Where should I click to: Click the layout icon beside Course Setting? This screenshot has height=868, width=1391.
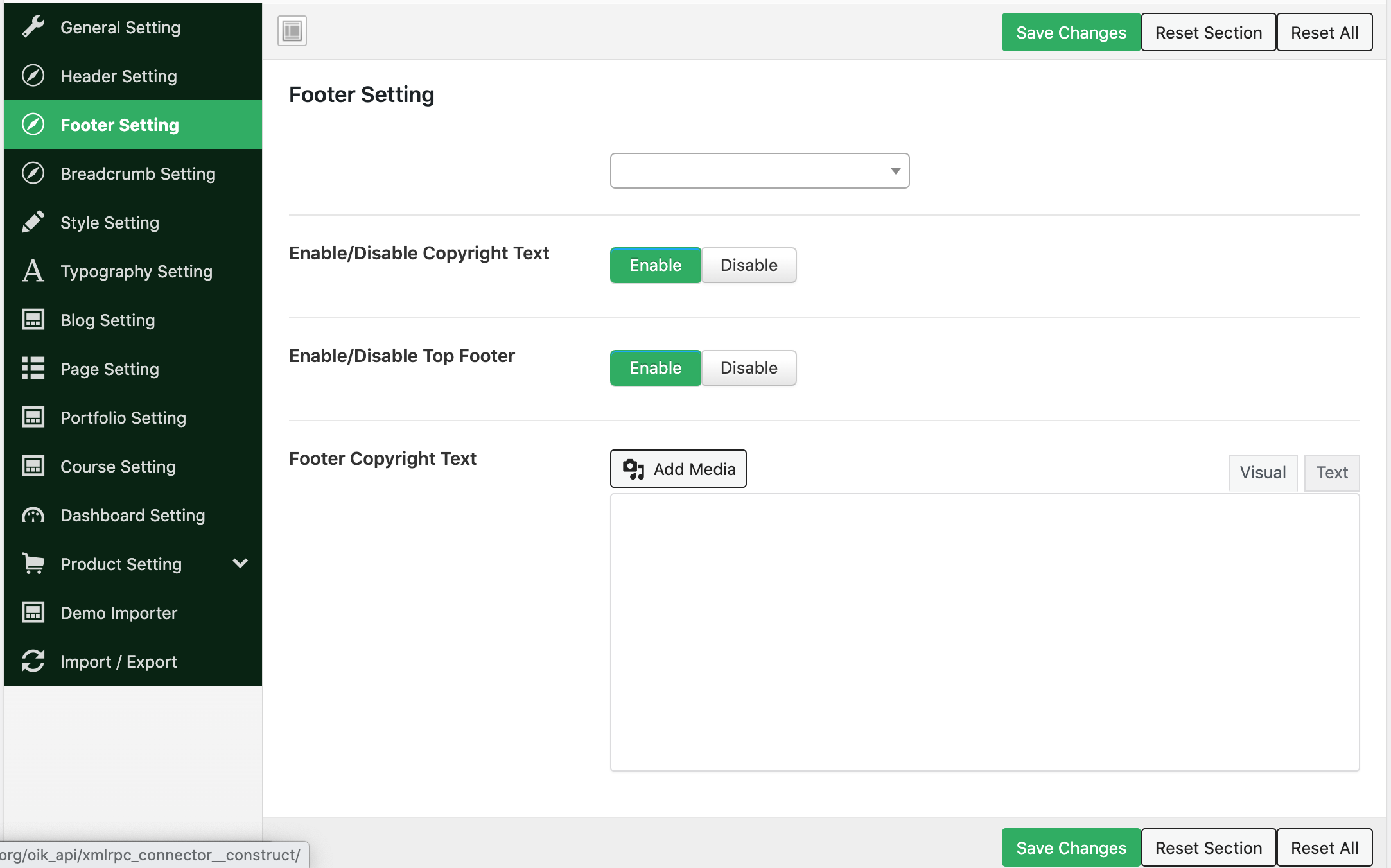click(x=33, y=466)
